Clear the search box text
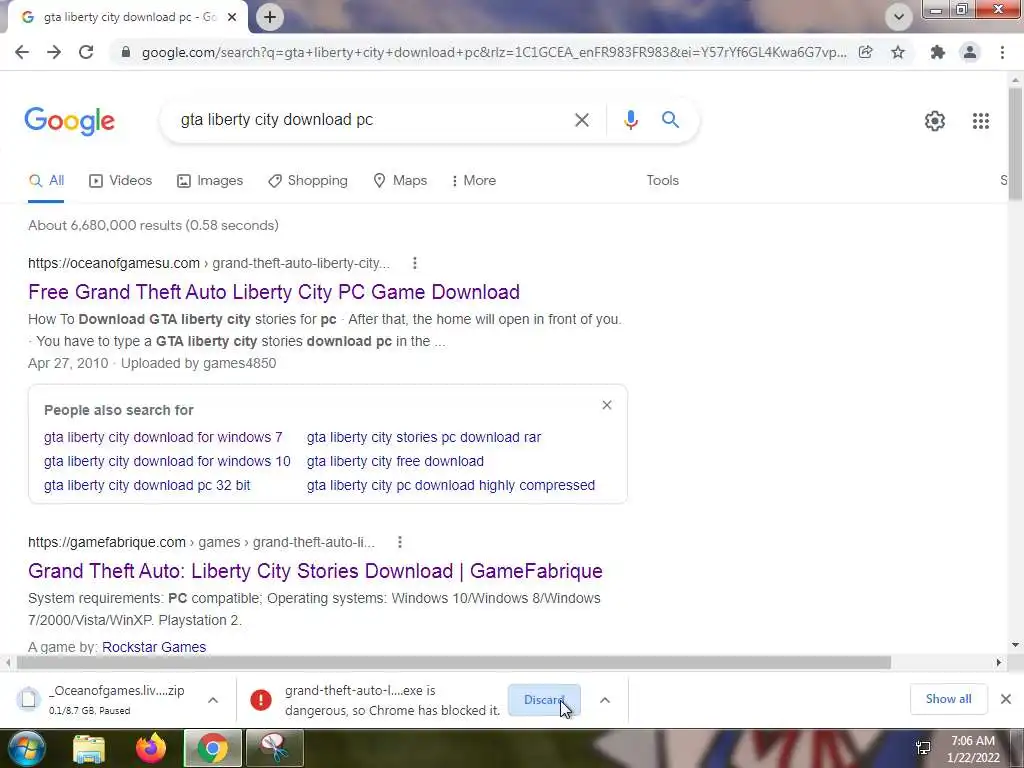1024x768 pixels. [x=581, y=120]
